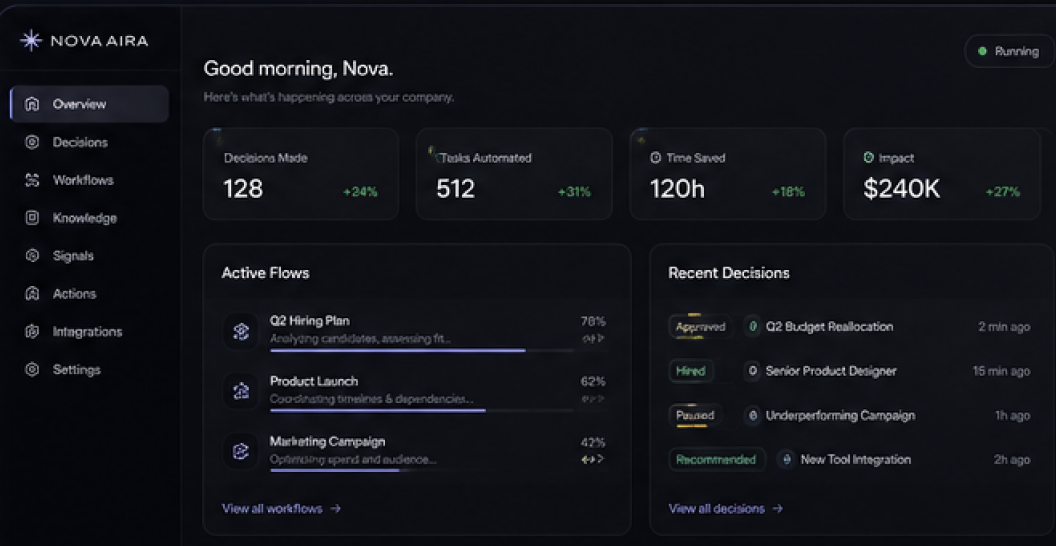Click the Settings gear icon in sidebar
Viewport: 1056px width, 546px height.
click(32, 370)
